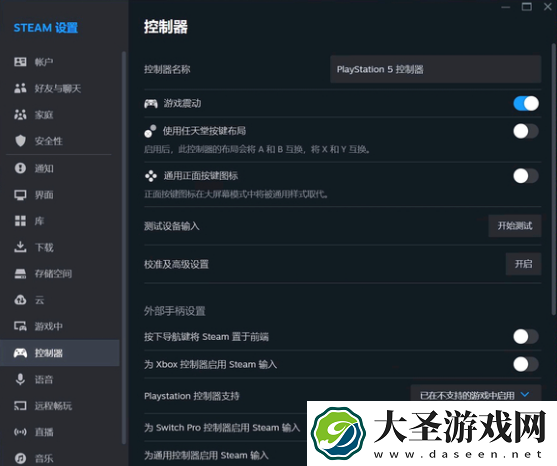
Task: Click the 帐户 account card icon
Action: [x=20, y=62]
